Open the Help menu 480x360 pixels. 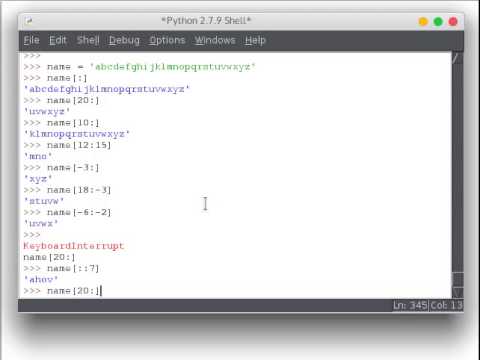click(255, 40)
